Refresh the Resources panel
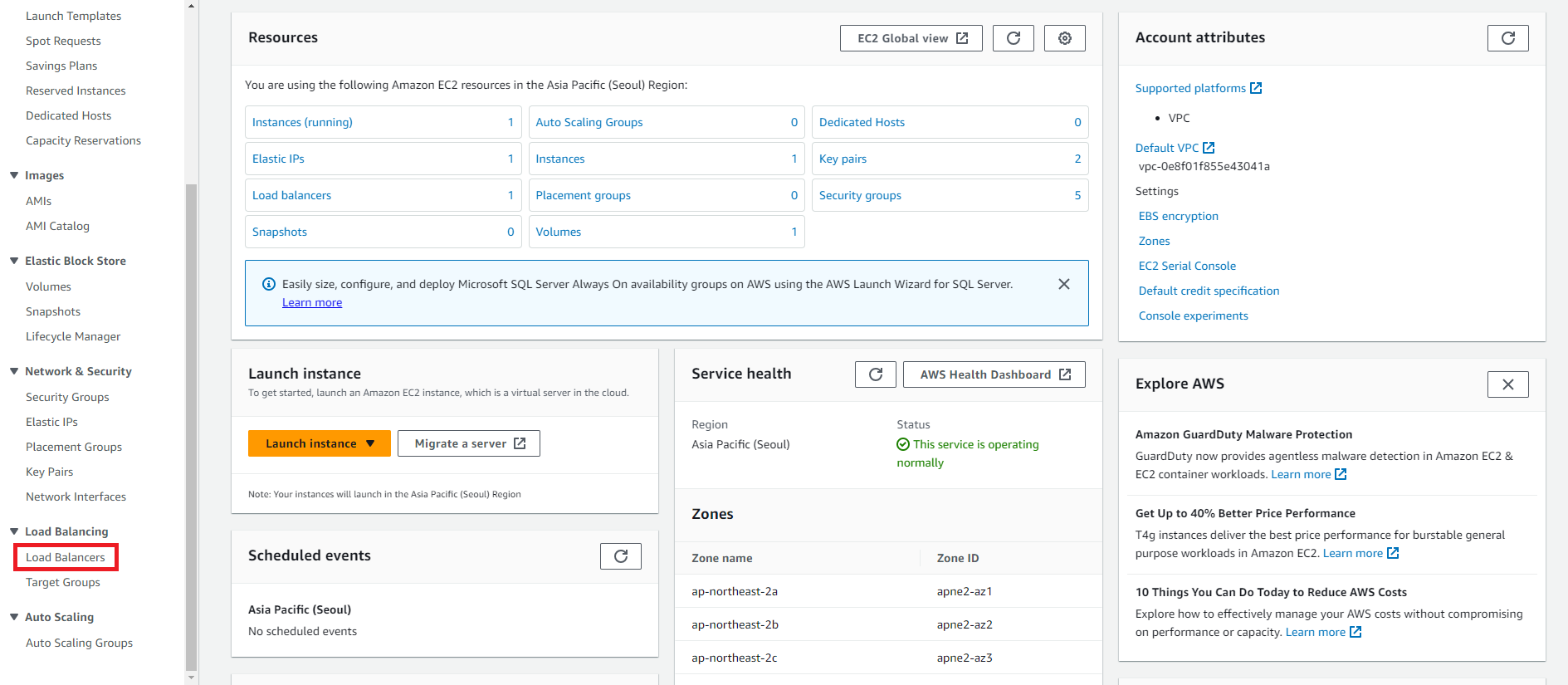This screenshot has height=685, width=1568. [1014, 38]
